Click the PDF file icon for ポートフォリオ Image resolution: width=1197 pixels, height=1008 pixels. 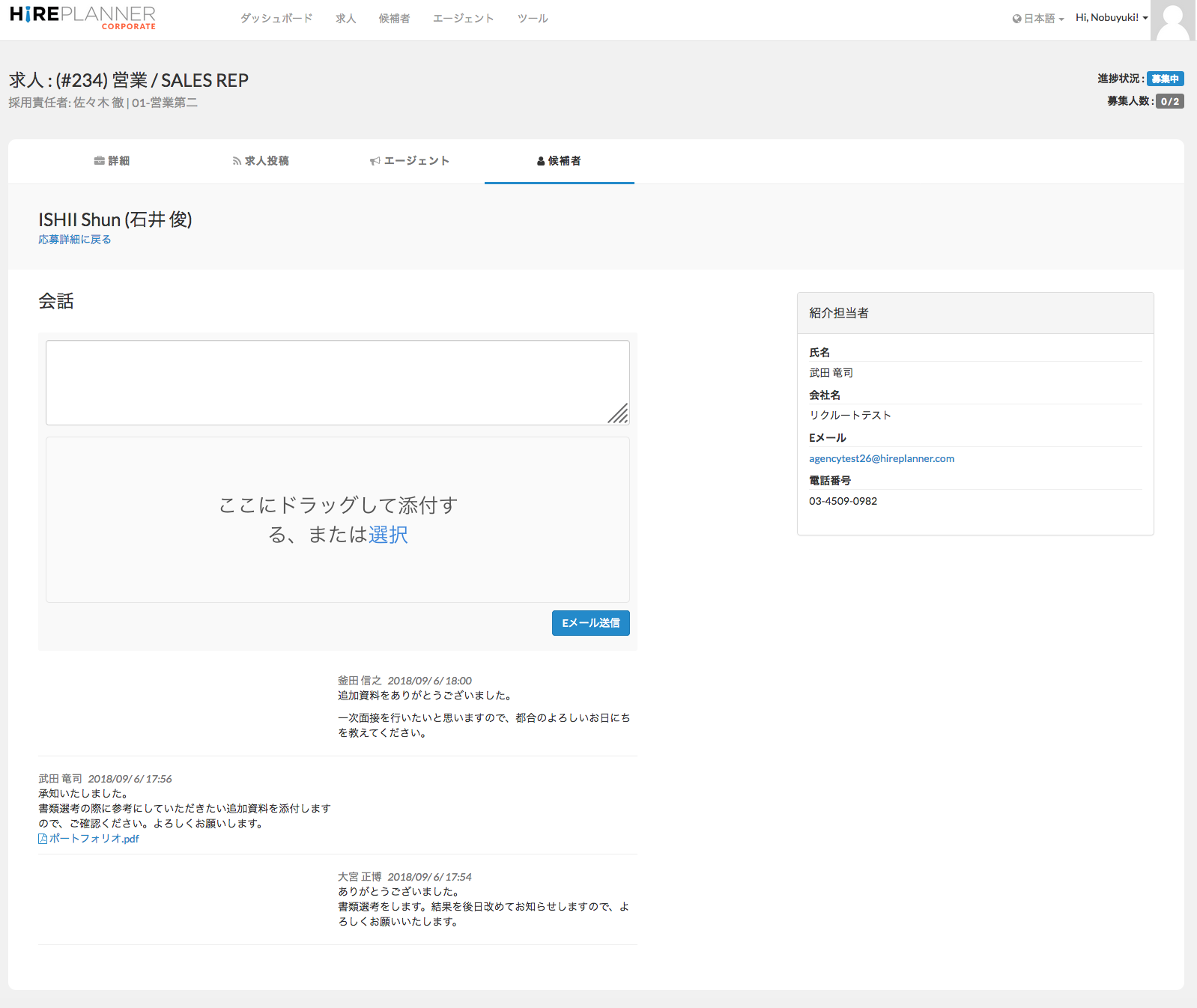click(x=43, y=839)
